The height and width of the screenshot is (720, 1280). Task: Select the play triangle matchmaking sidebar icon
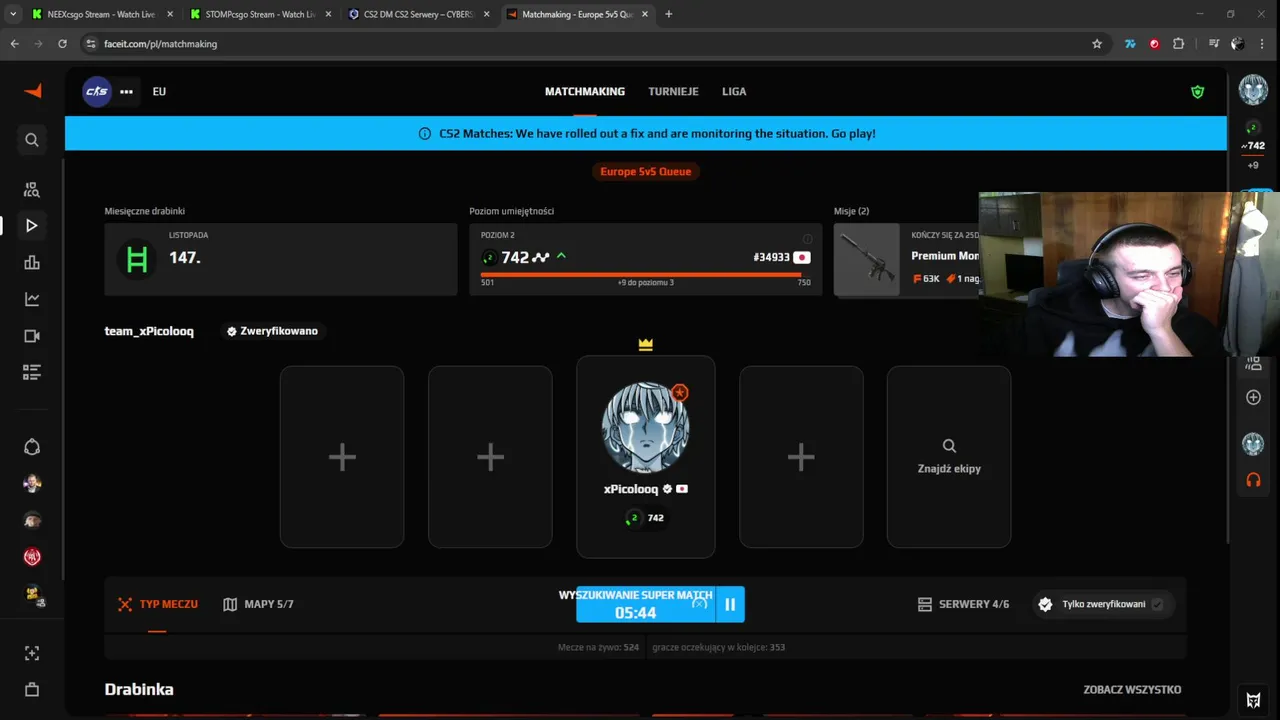pos(32,226)
